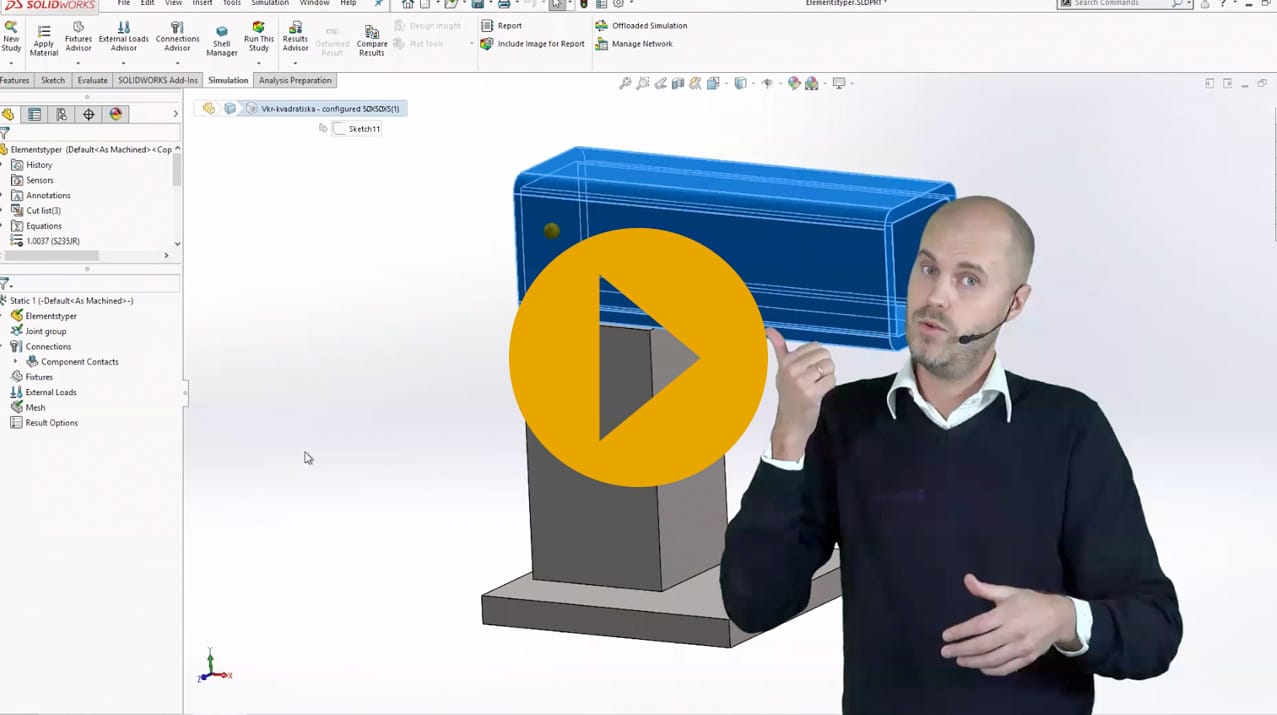Open the New Study dropdown arrow
The width and height of the screenshot is (1277, 715).
pyautogui.click(x=11, y=64)
